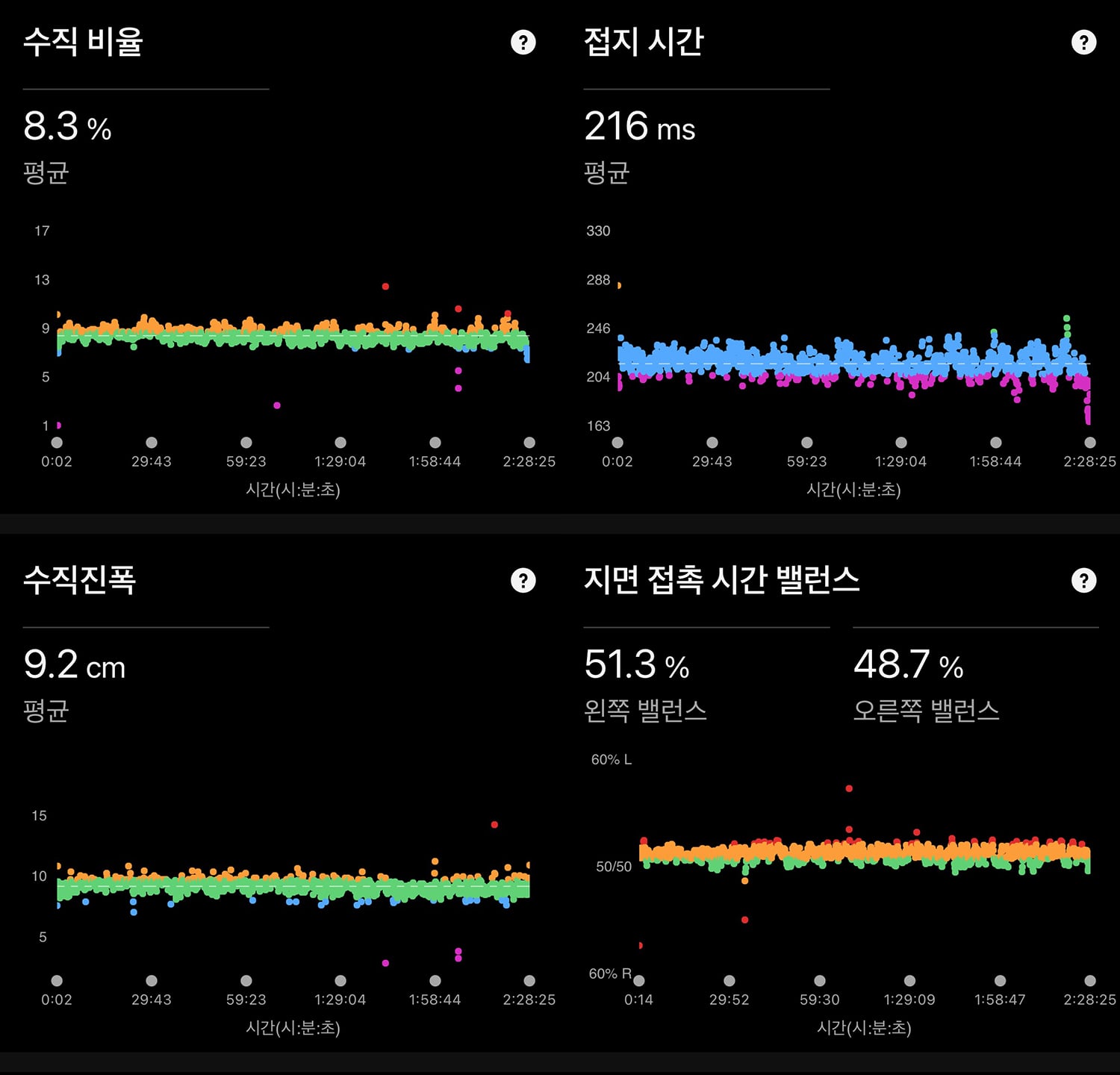Open help for 수직 비율 chart
The height and width of the screenshot is (1075, 1120).
click(523, 43)
